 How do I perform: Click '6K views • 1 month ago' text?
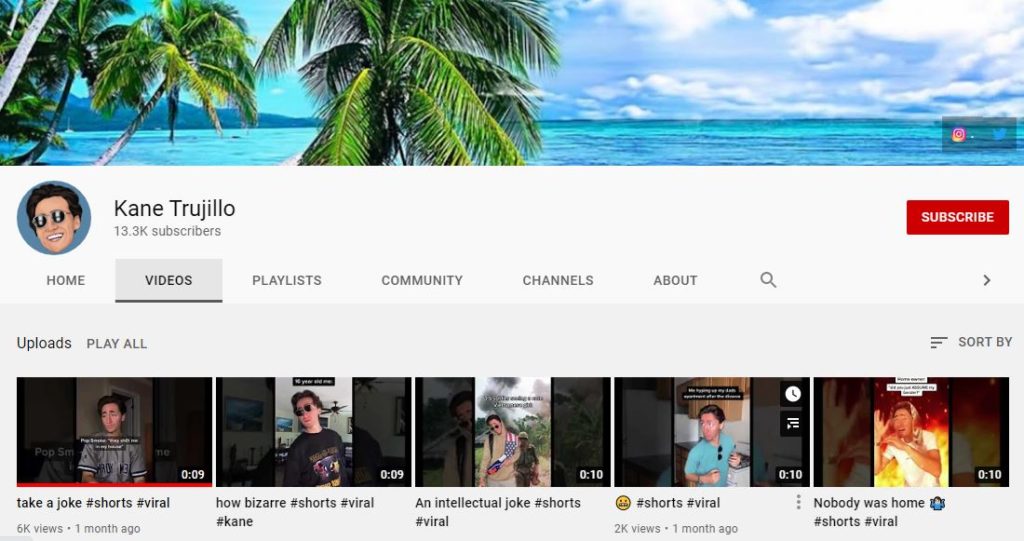(78, 529)
